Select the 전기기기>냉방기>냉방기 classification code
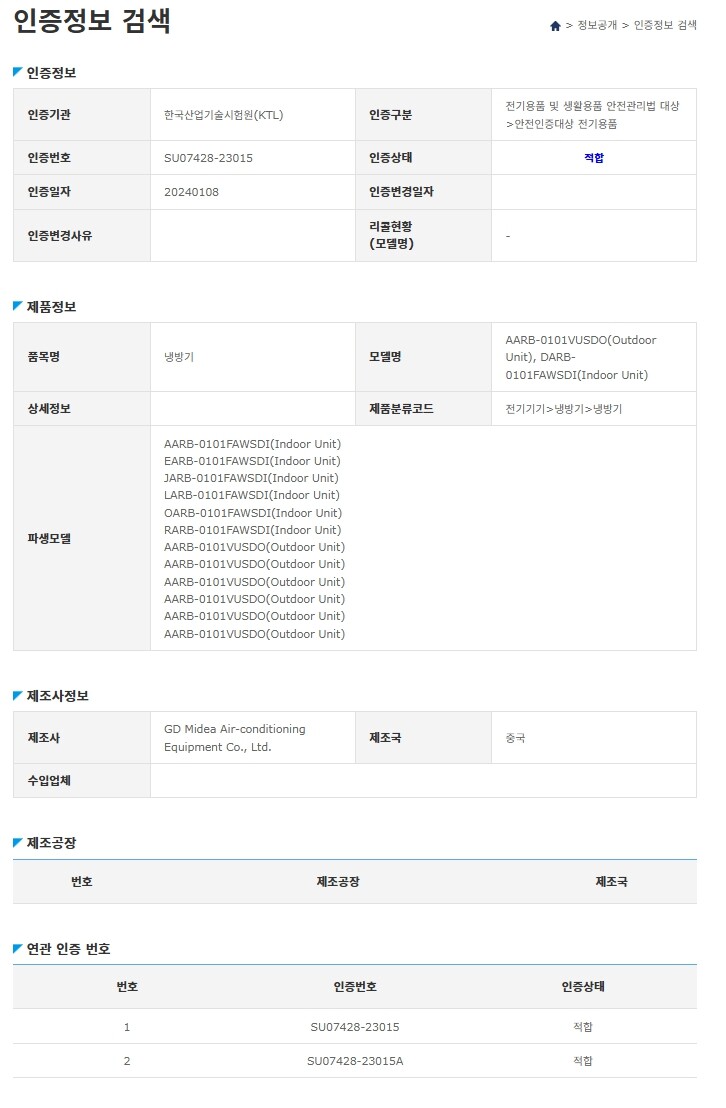This screenshot has height=1108, width=726. (x=563, y=409)
